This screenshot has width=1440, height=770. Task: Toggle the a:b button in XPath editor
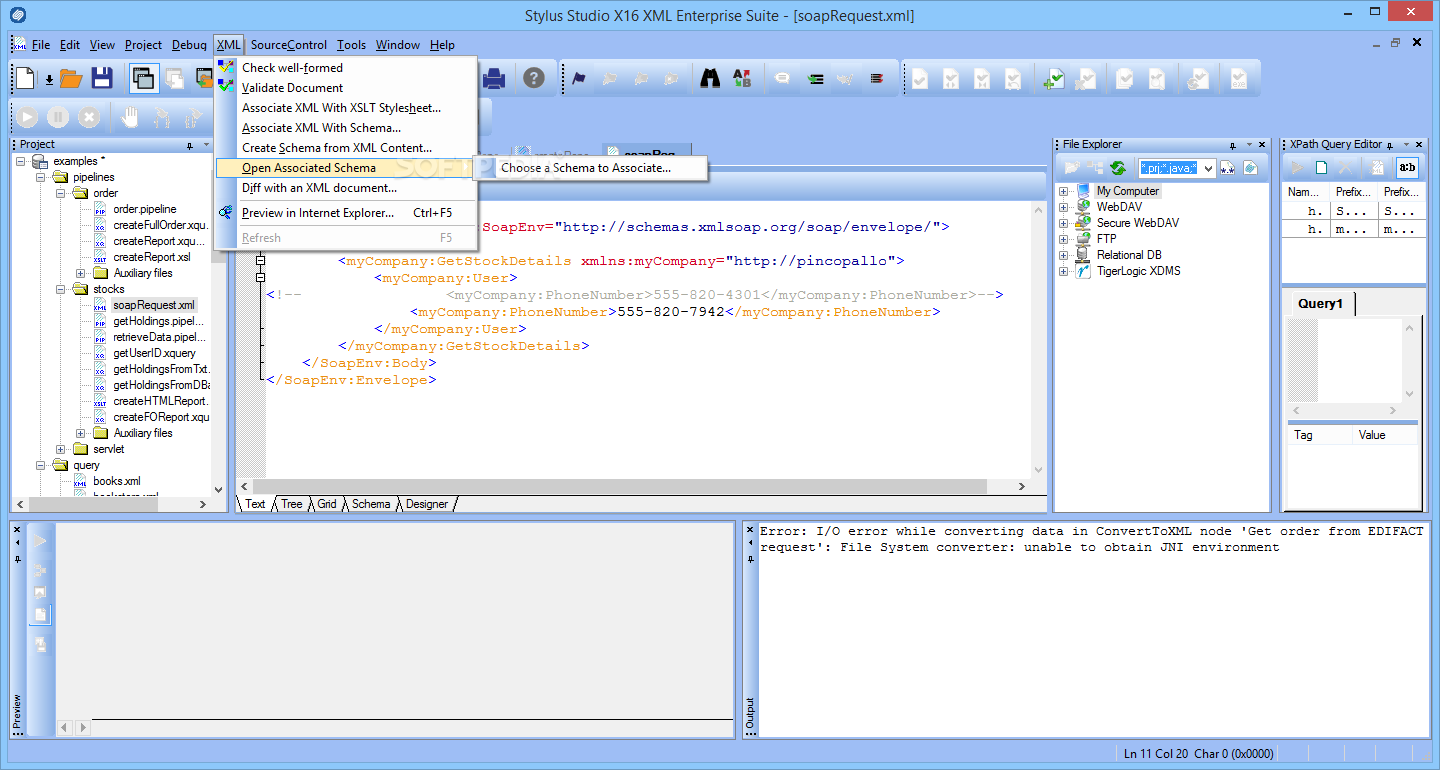[x=1408, y=168]
